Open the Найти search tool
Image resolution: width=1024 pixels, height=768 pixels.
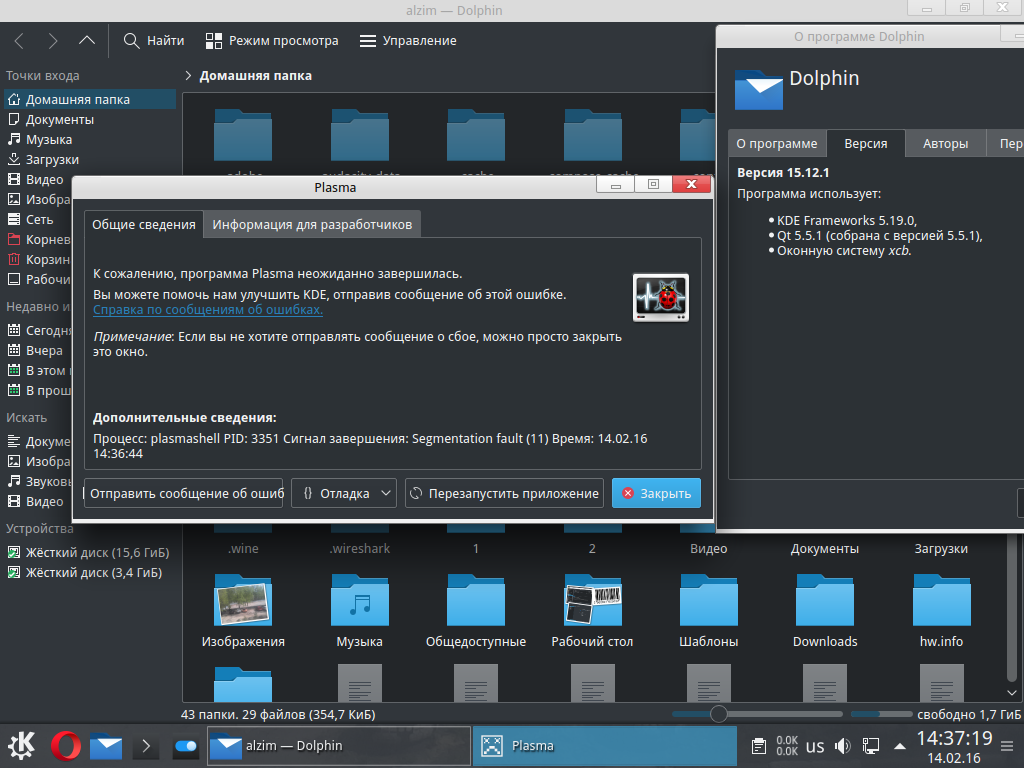pyautogui.click(x=153, y=40)
